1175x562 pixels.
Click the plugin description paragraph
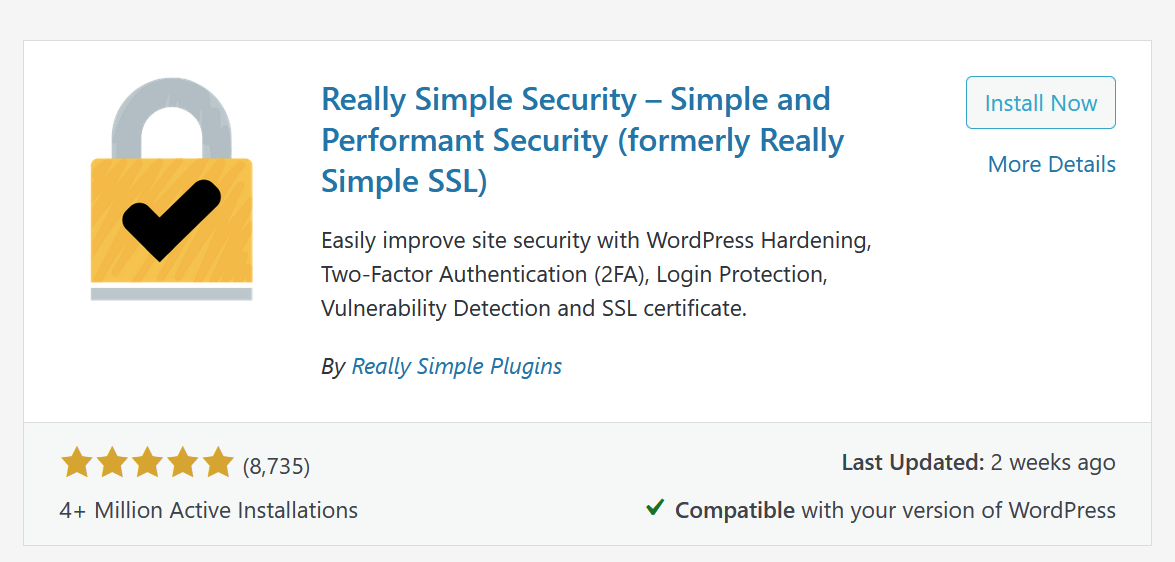(x=597, y=275)
